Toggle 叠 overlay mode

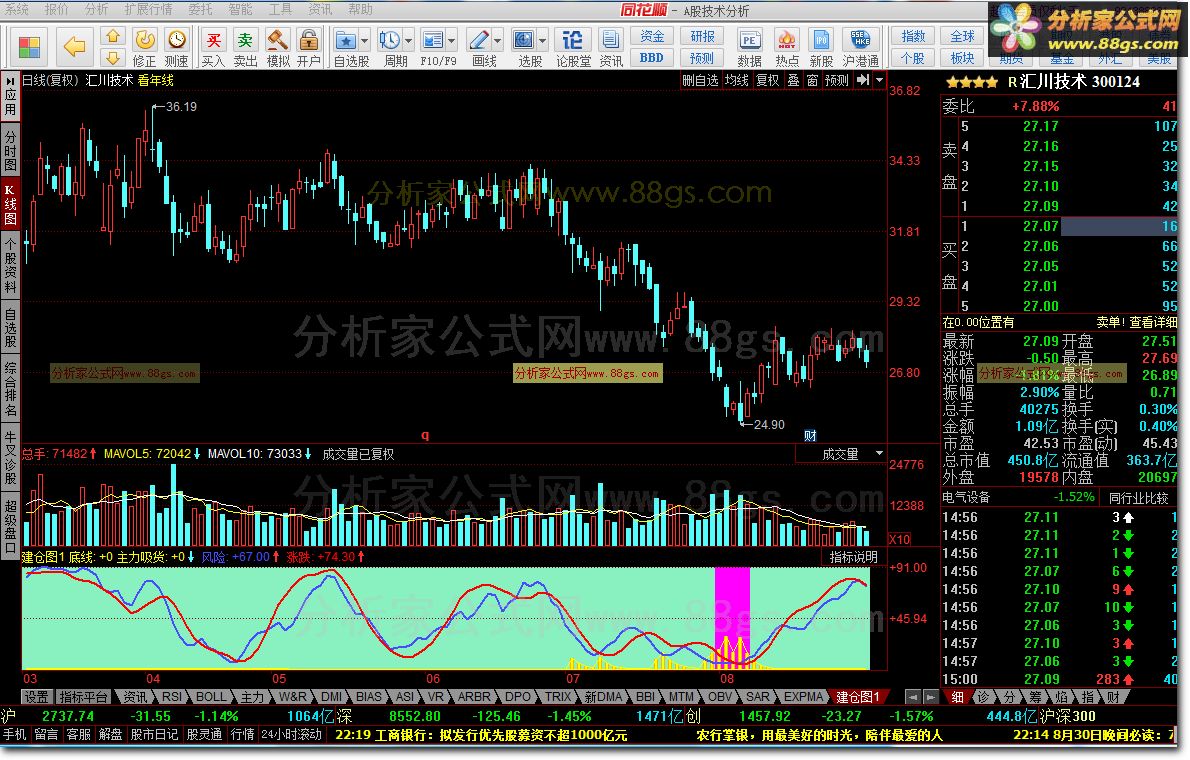(x=793, y=80)
